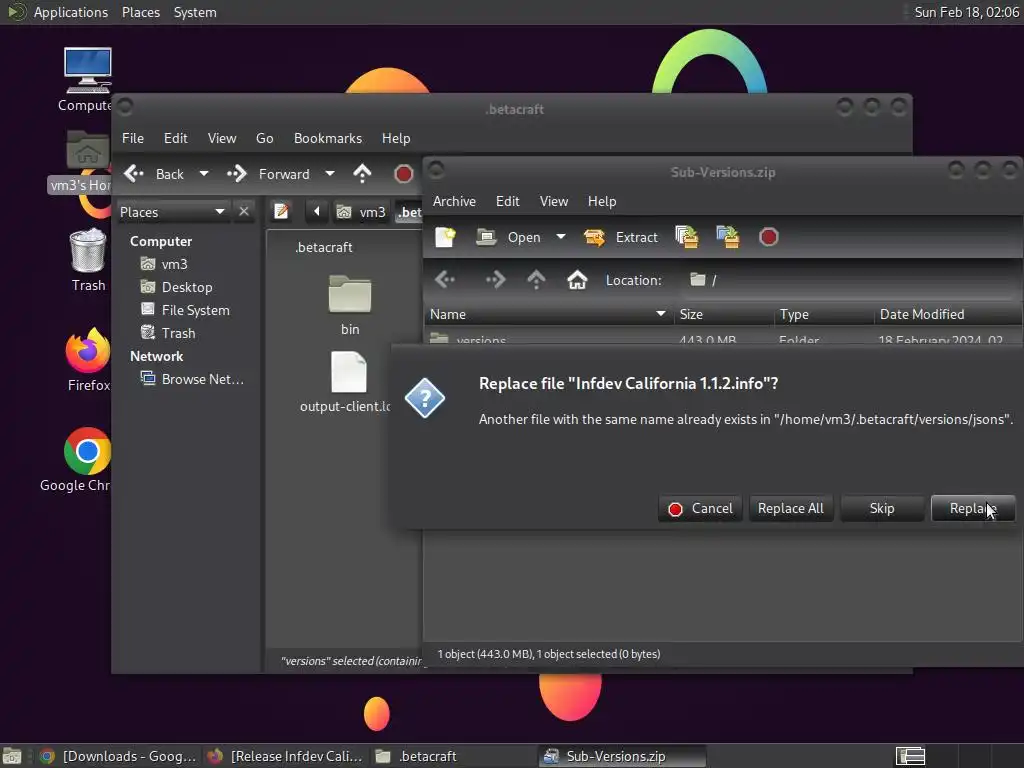Expand Open recent dropdown arrow in archive manager
This screenshot has width=1024, height=768.
[x=560, y=236]
